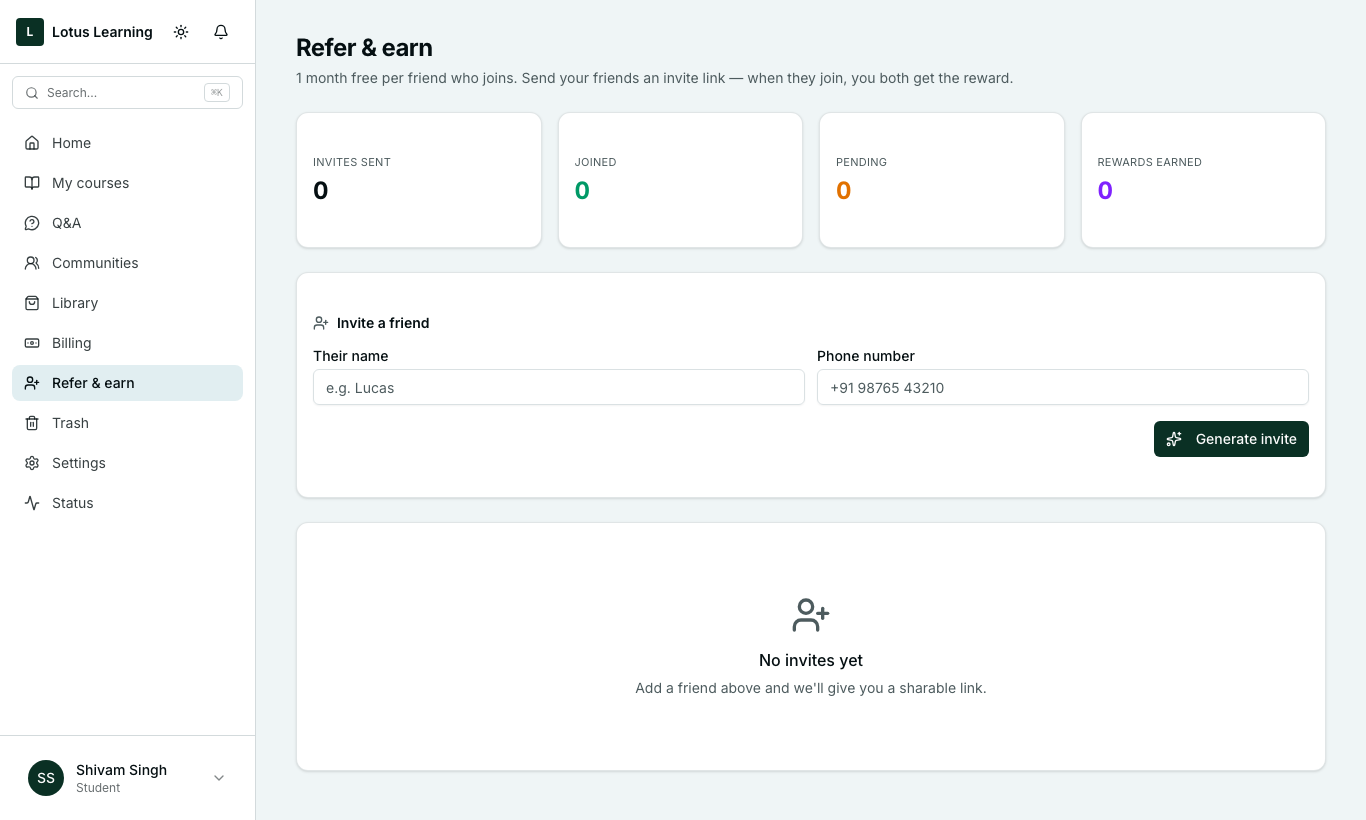Click the Invites Sent count
1366x820 pixels.
coord(321,190)
